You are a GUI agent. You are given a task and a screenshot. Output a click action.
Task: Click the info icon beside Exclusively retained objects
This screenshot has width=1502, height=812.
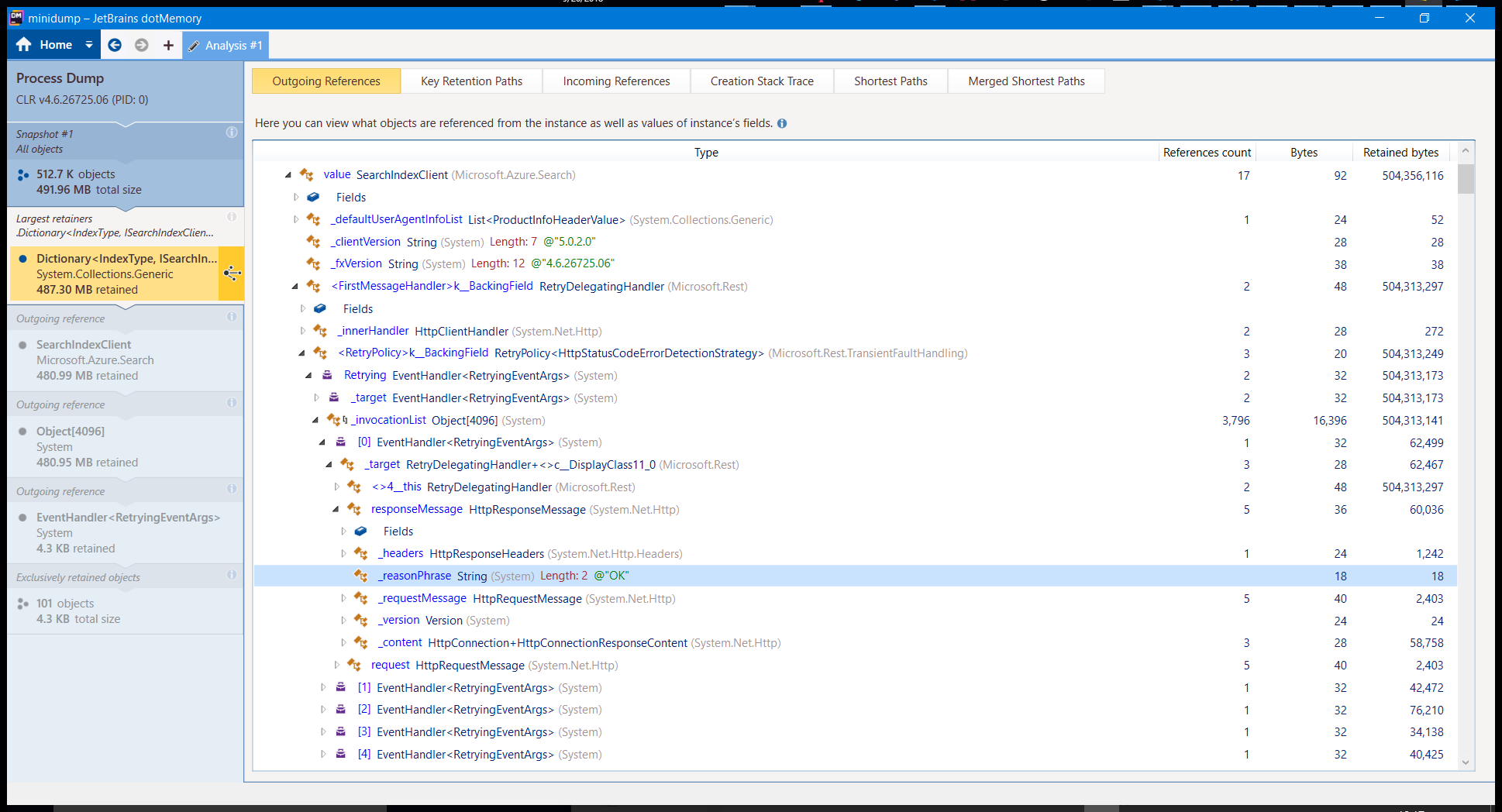coord(232,575)
